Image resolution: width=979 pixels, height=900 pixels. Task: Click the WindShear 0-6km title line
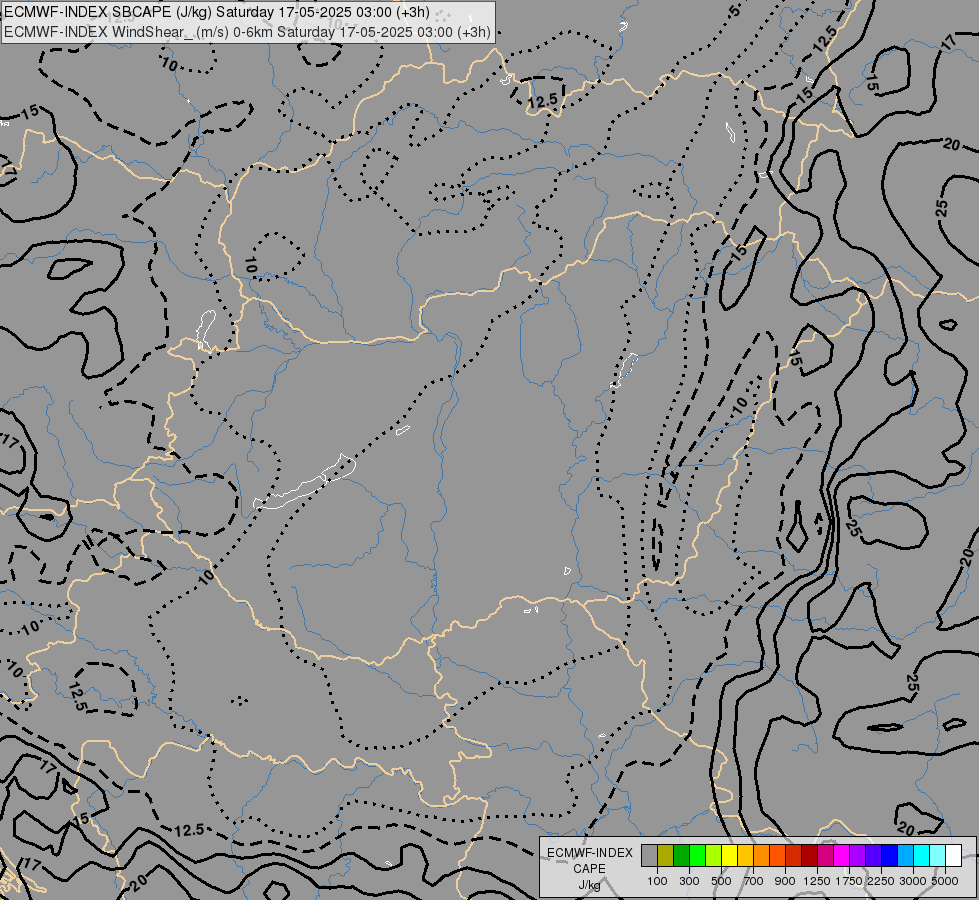[247, 32]
